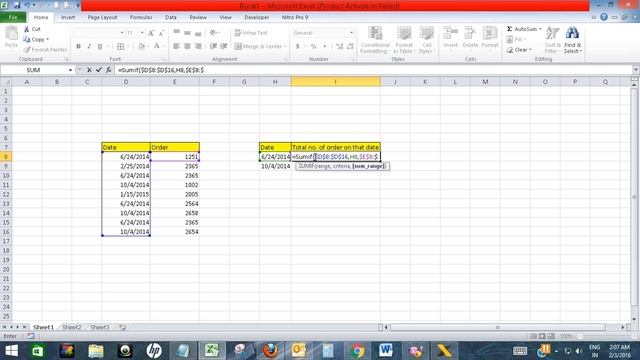Screen dimensions: 640x360
Task: Open Find & Select menu
Action: (573, 40)
